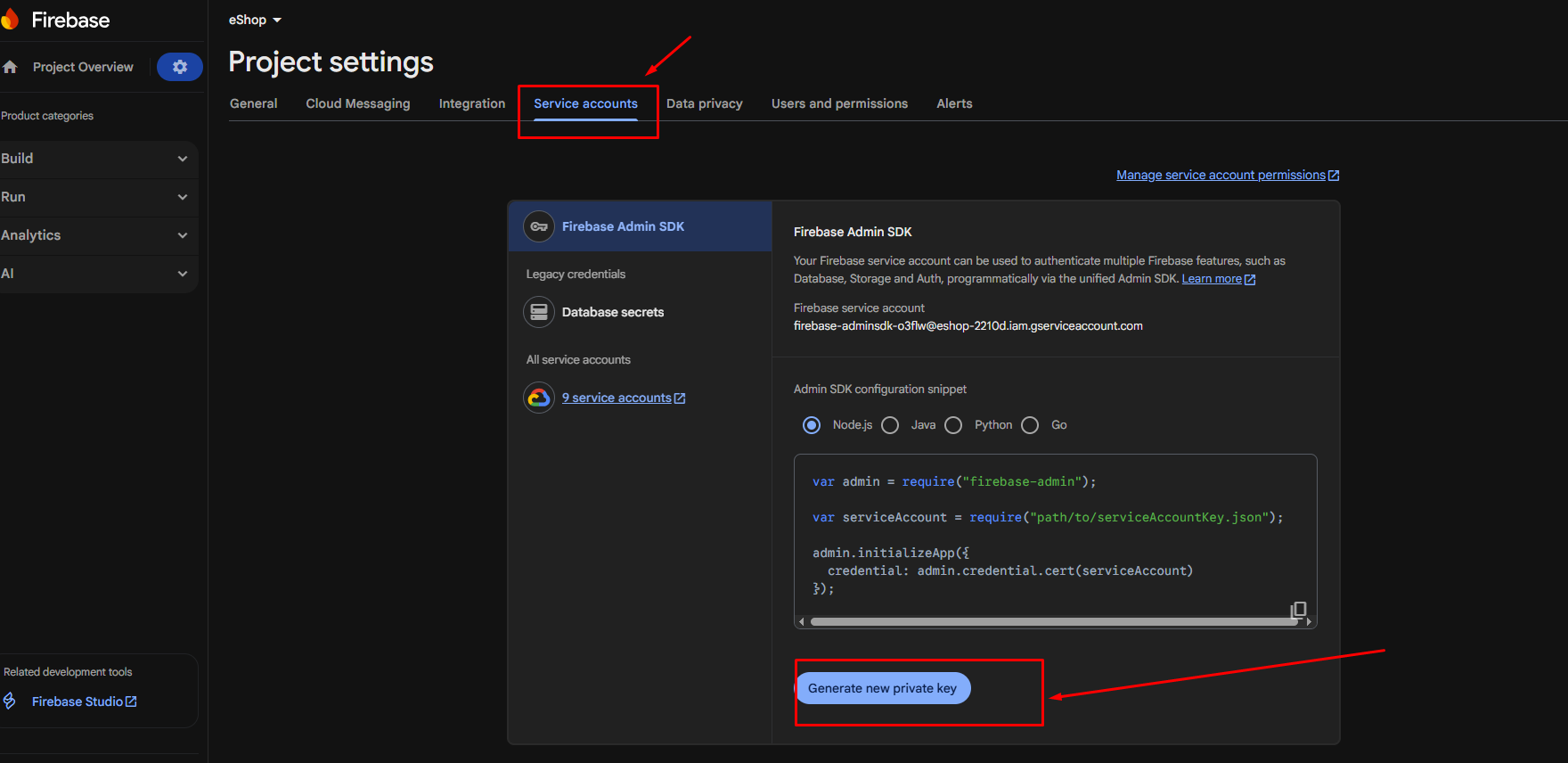Switch to the Users and permissions tab
The height and width of the screenshot is (763, 1568).
[x=839, y=103]
